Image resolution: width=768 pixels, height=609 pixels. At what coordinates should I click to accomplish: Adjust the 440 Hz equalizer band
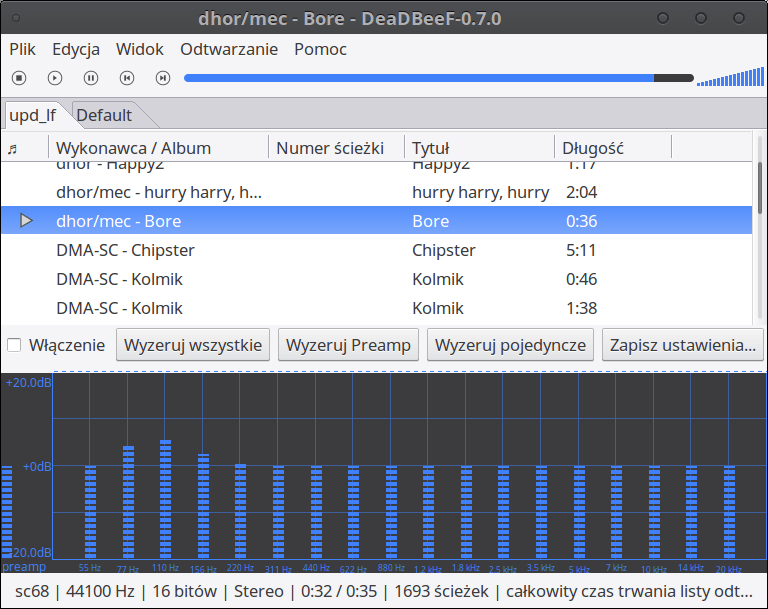point(316,512)
